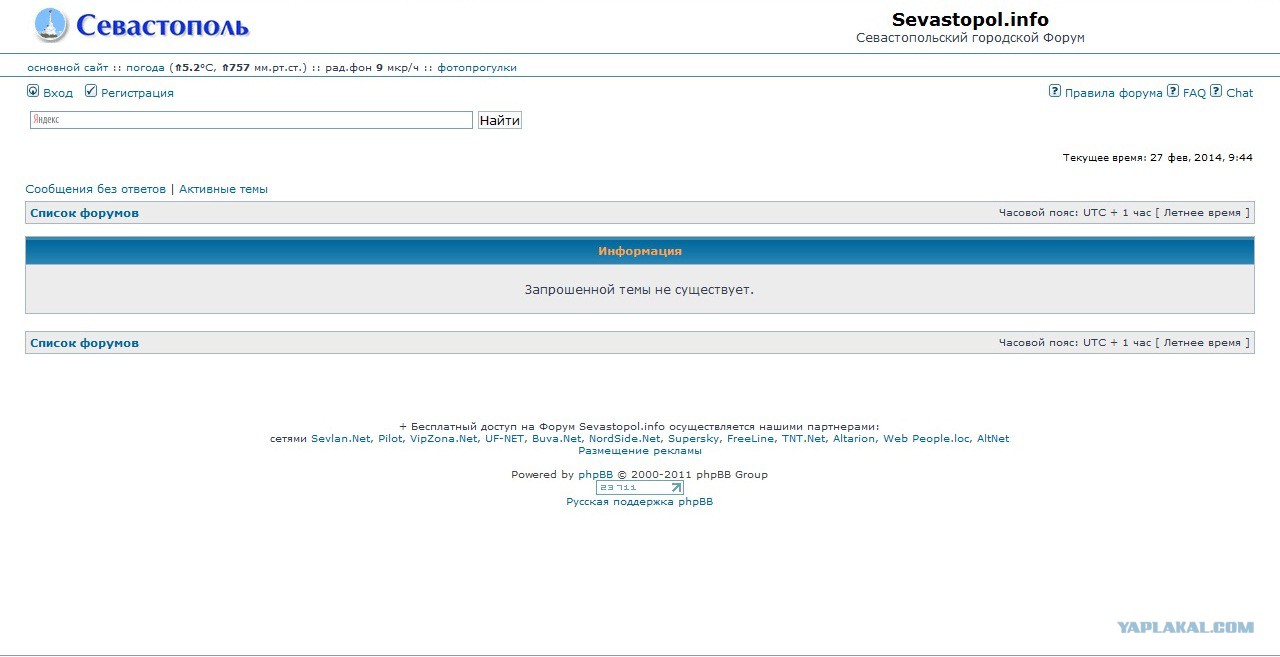Open the NordSide.Net partner link
Viewport: 1280px width, 657px height.
(625, 439)
